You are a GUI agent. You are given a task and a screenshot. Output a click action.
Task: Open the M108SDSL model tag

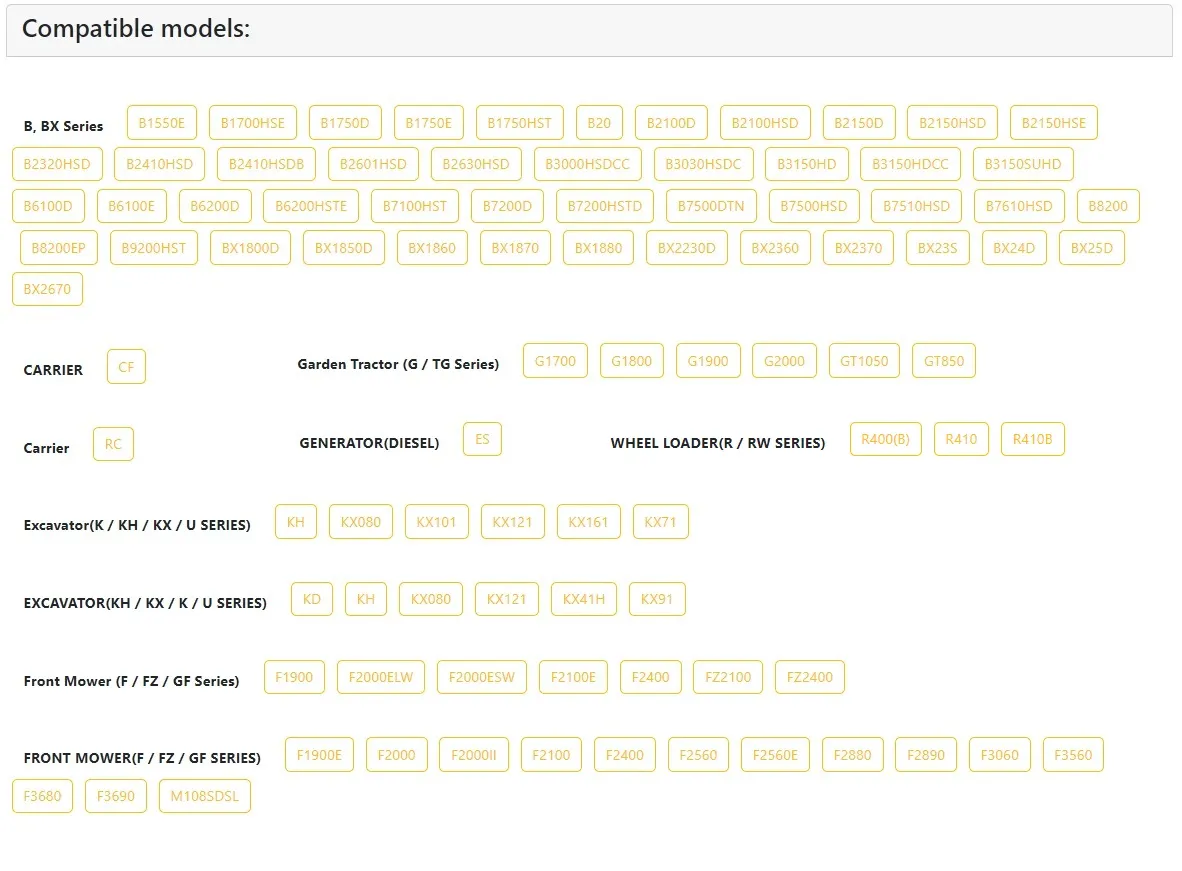click(204, 796)
